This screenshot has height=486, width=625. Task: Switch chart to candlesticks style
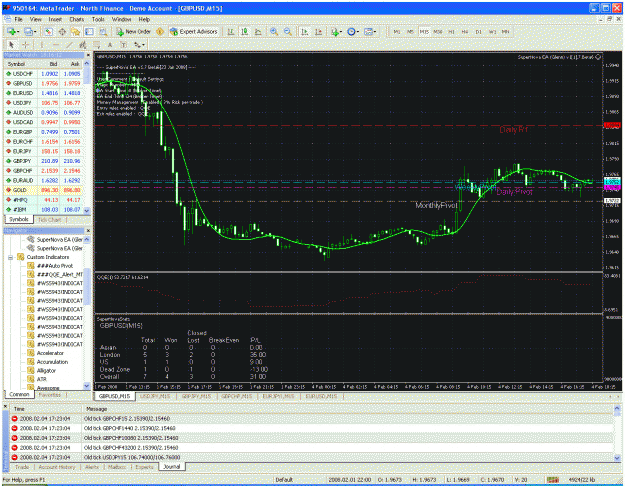tap(245, 31)
